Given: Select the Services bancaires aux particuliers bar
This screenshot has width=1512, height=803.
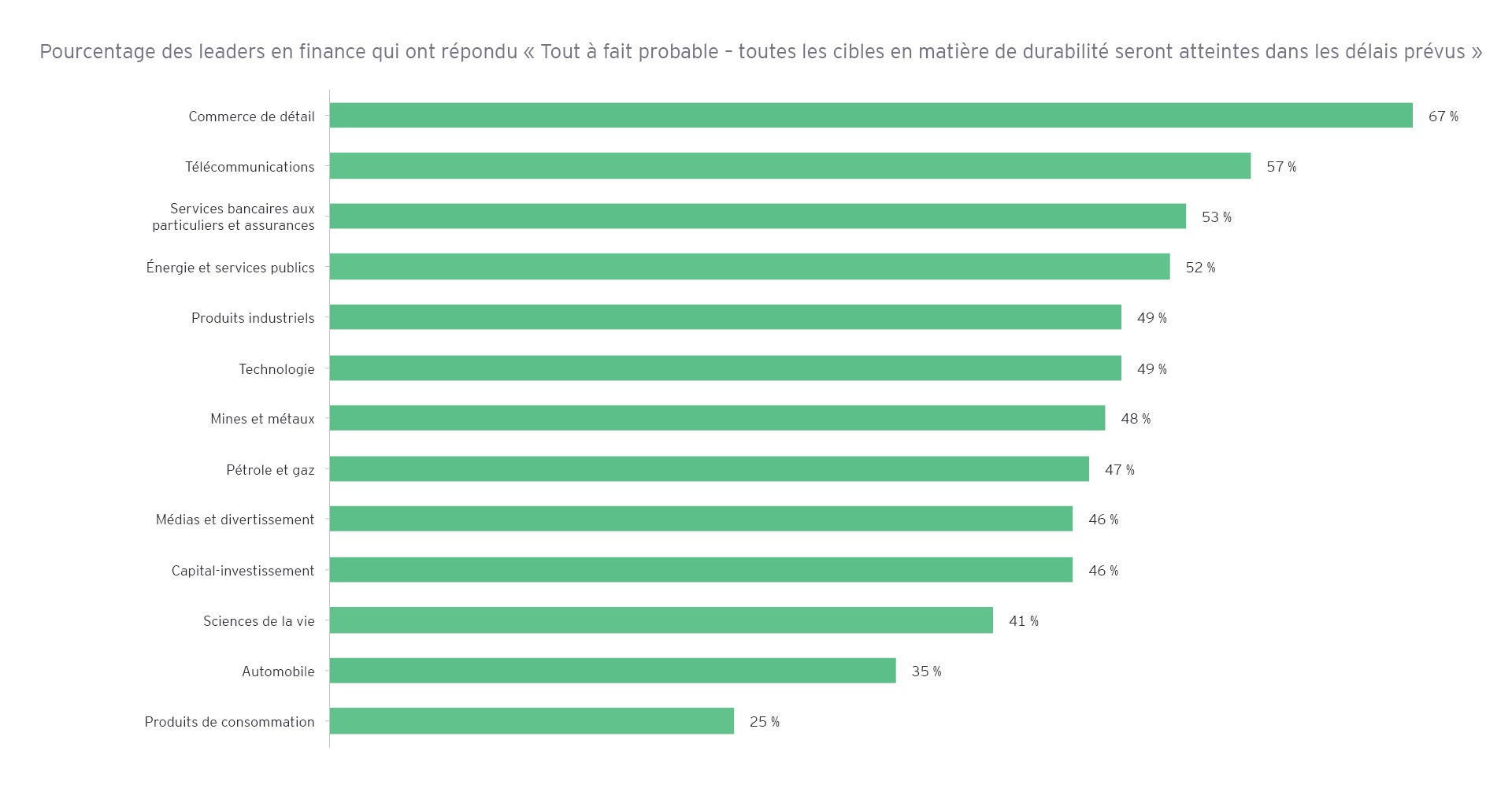Looking at the screenshot, I should tap(758, 216).
